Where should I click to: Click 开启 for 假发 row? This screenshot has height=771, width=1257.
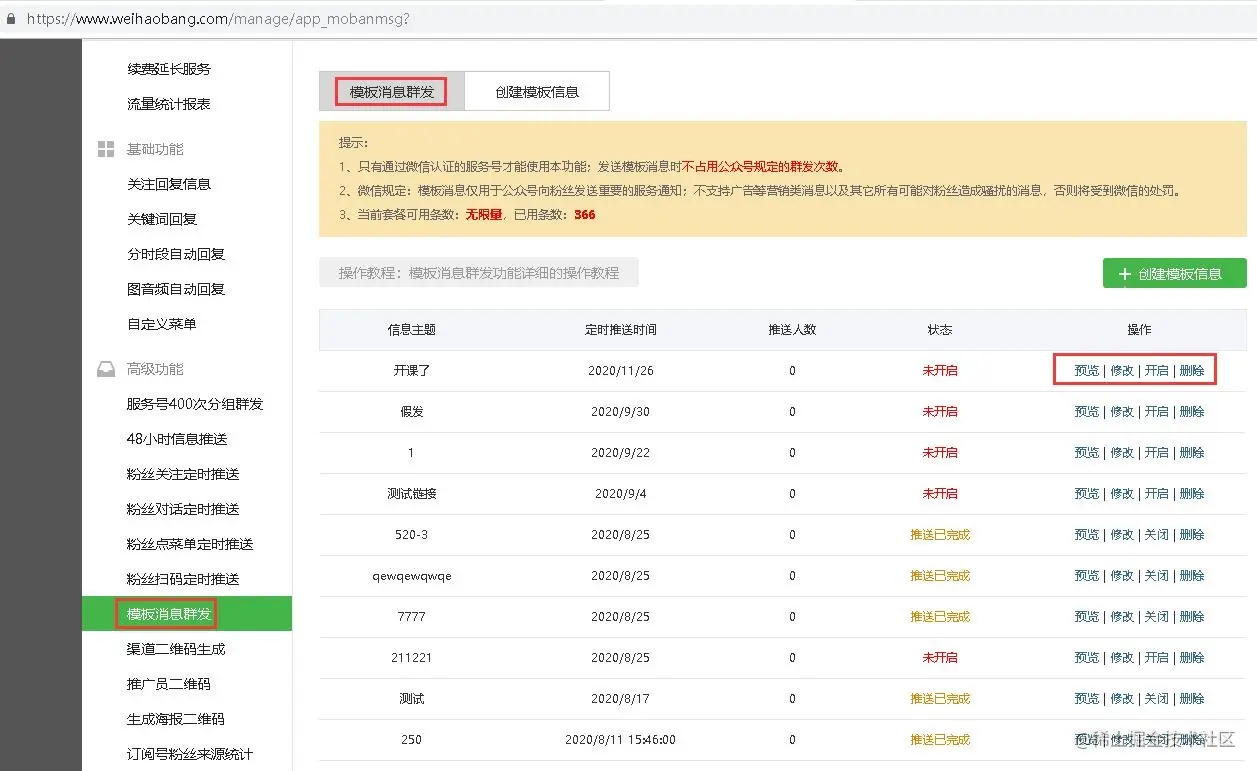[1157, 411]
